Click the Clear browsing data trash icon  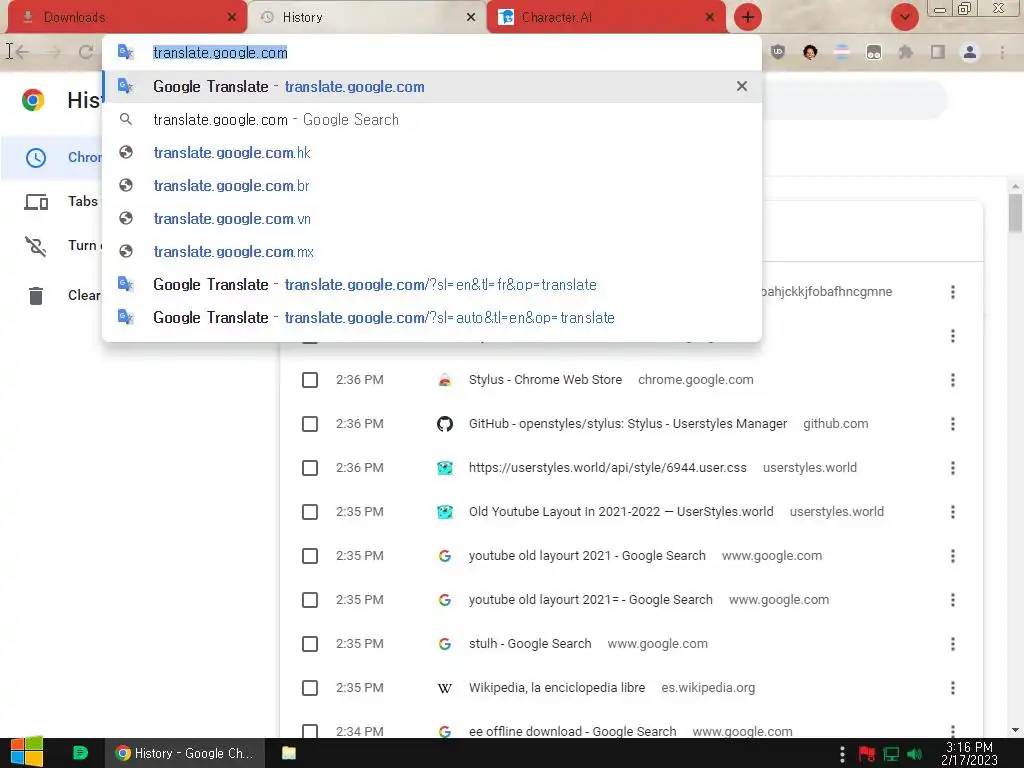pyautogui.click(x=36, y=295)
